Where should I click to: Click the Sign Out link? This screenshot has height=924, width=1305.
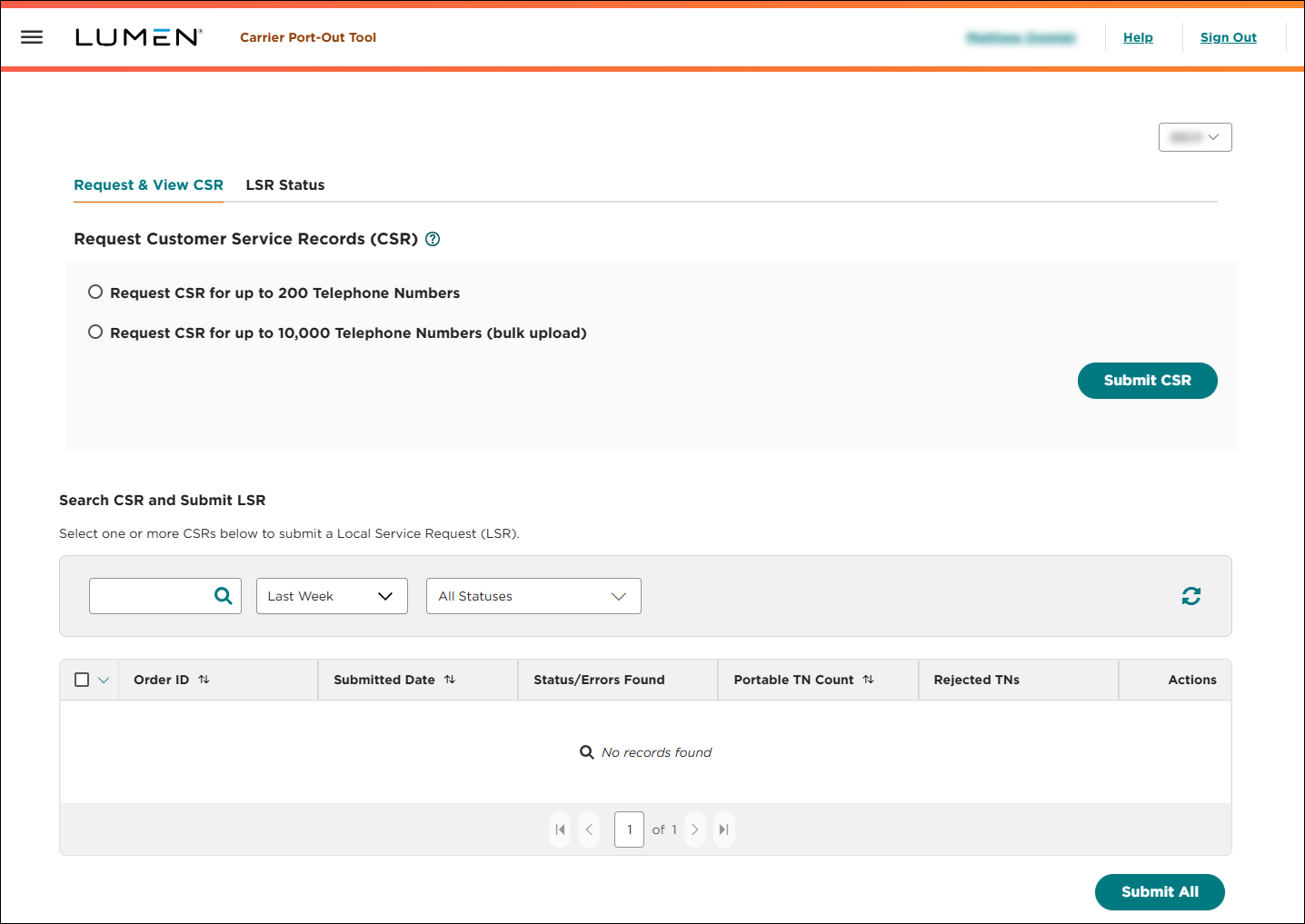[x=1228, y=37]
